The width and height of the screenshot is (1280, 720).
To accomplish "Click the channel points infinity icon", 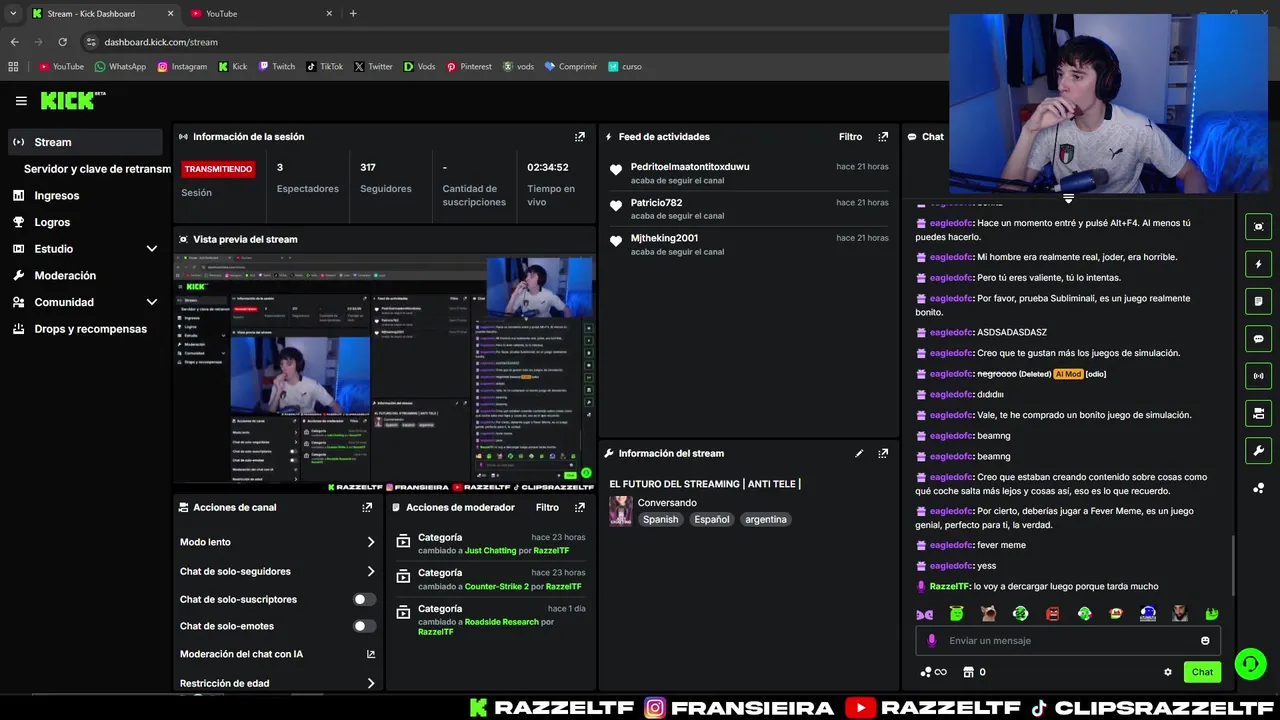I will click(933, 672).
